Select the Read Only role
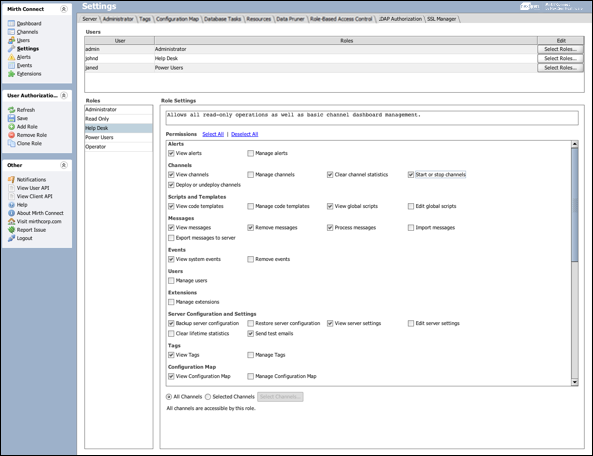 point(119,119)
